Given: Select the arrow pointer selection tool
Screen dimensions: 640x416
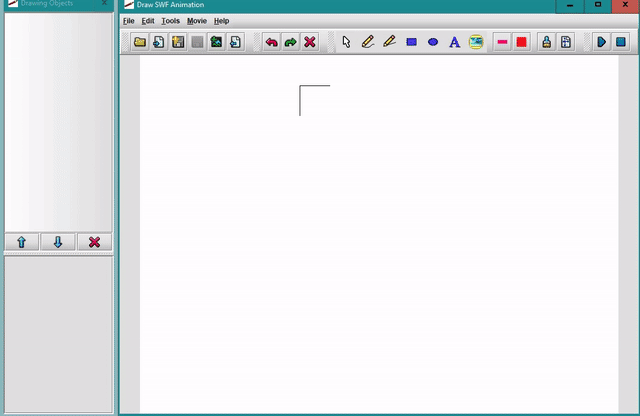Looking at the screenshot, I should (346, 42).
